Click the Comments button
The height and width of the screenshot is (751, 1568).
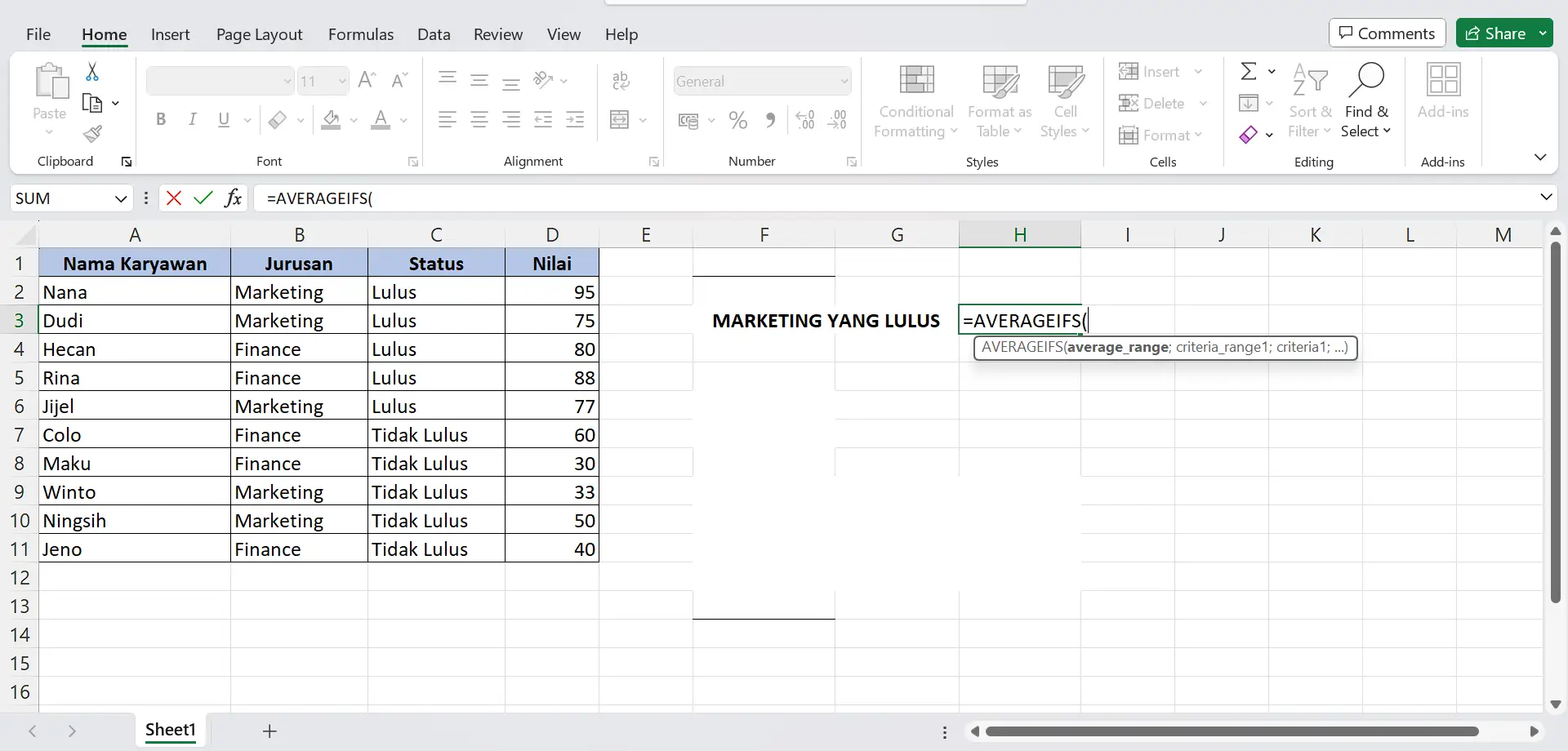[1388, 33]
